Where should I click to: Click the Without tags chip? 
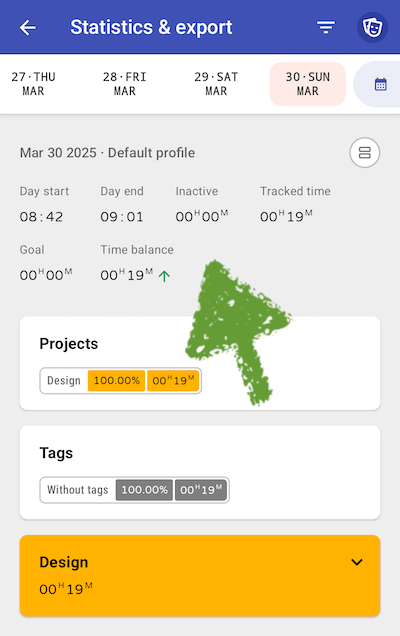click(77, 490)
